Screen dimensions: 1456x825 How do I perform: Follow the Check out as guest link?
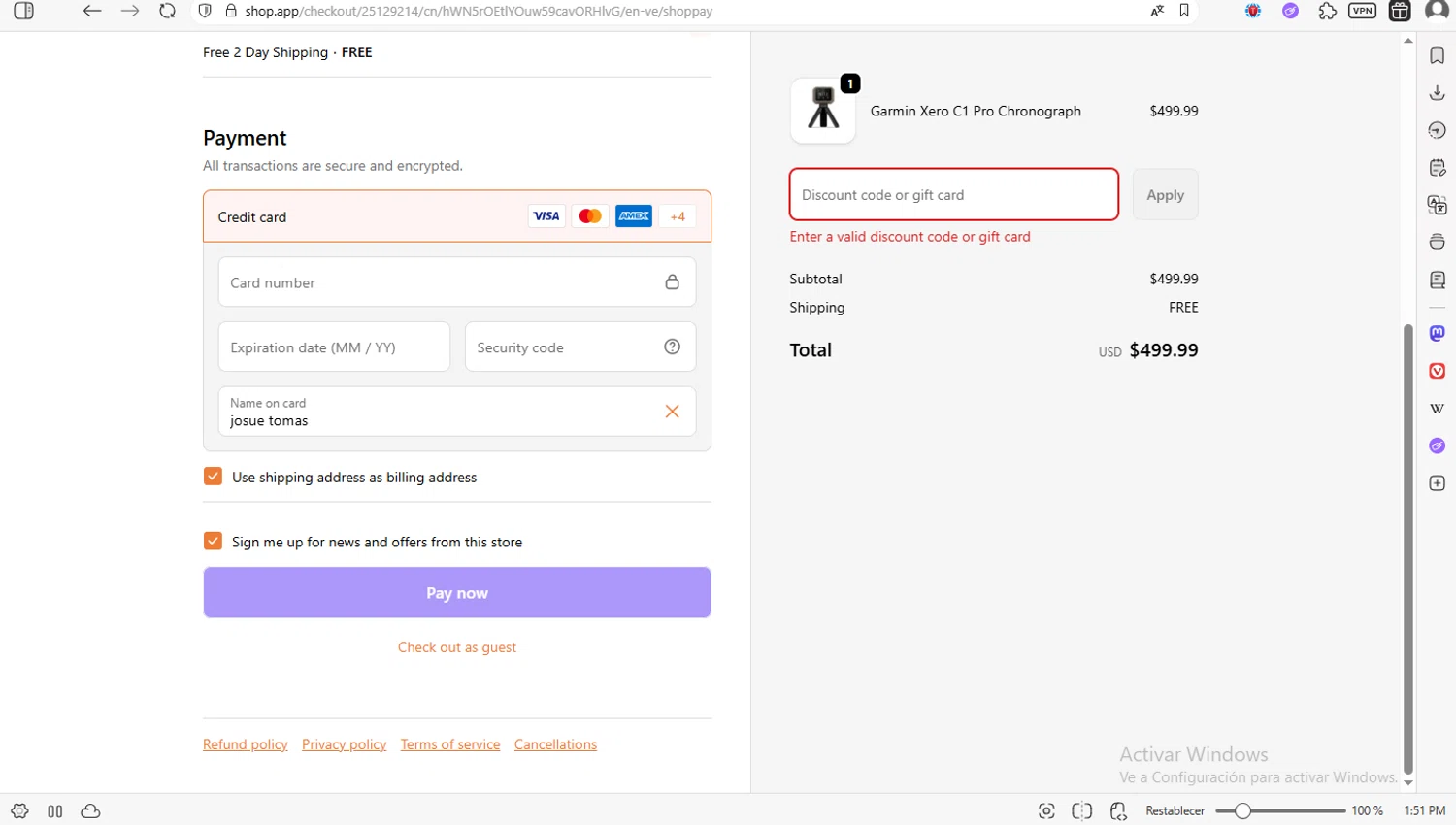point(457,647)
